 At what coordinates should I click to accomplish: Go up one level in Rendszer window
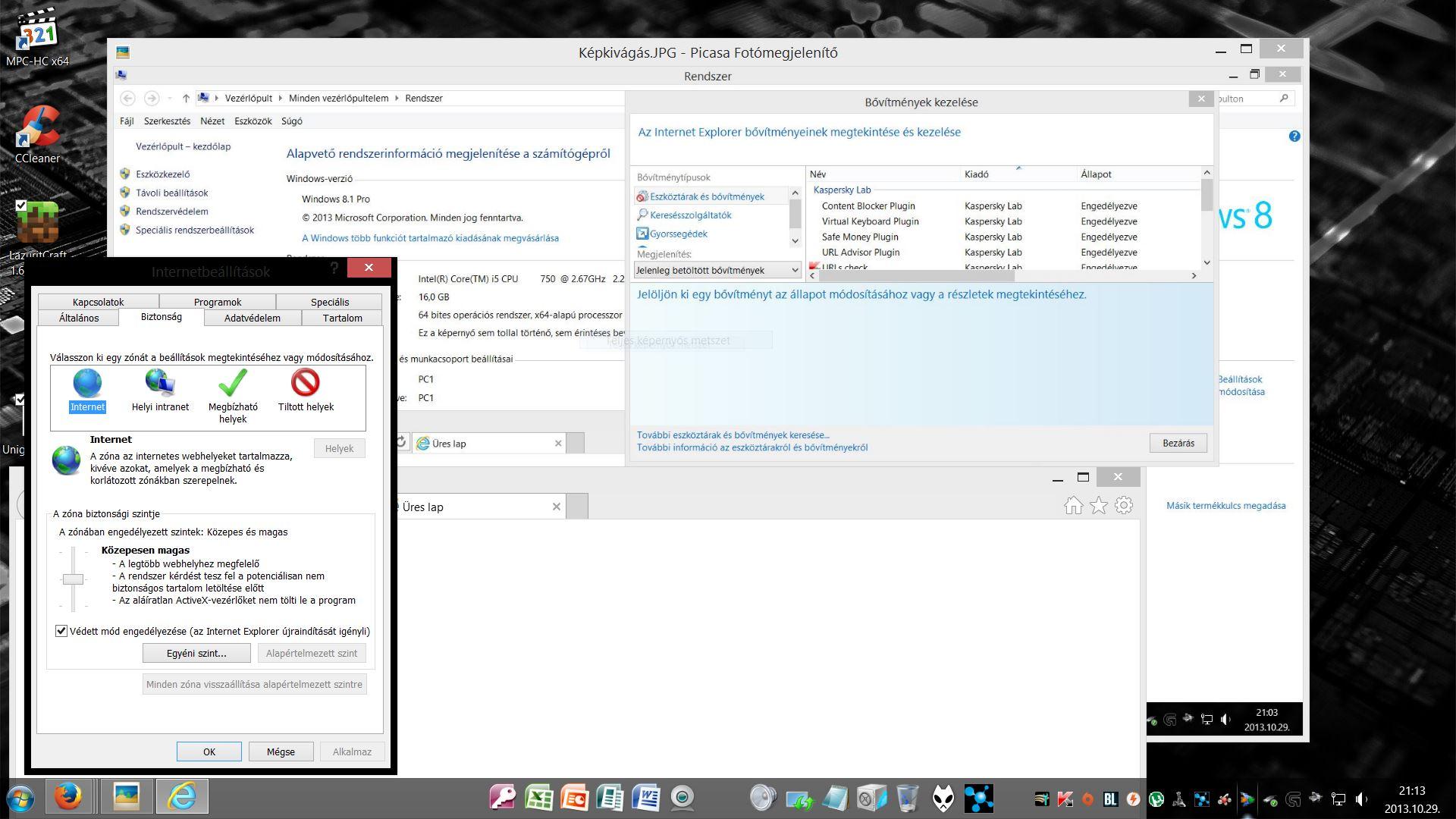186,99
